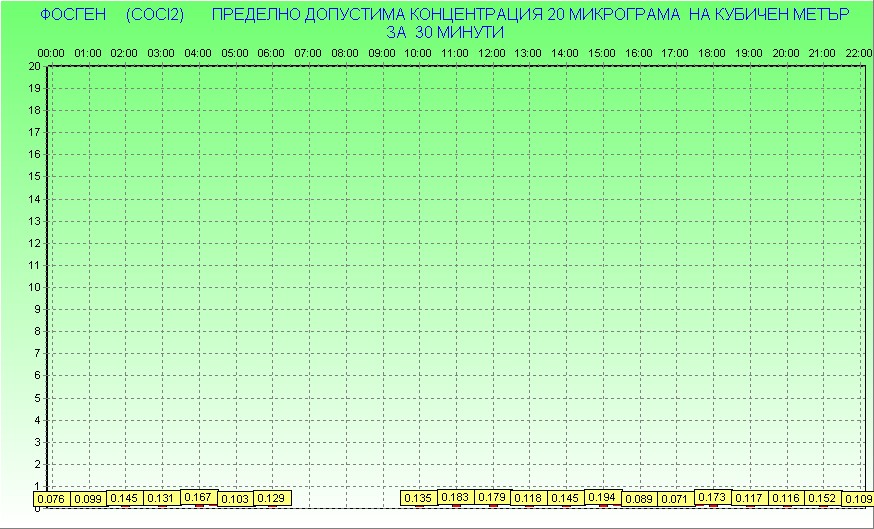This screenshot has height=529, width=874.
Task: Pick the 0.129 value label
Action: pos(271,498)
